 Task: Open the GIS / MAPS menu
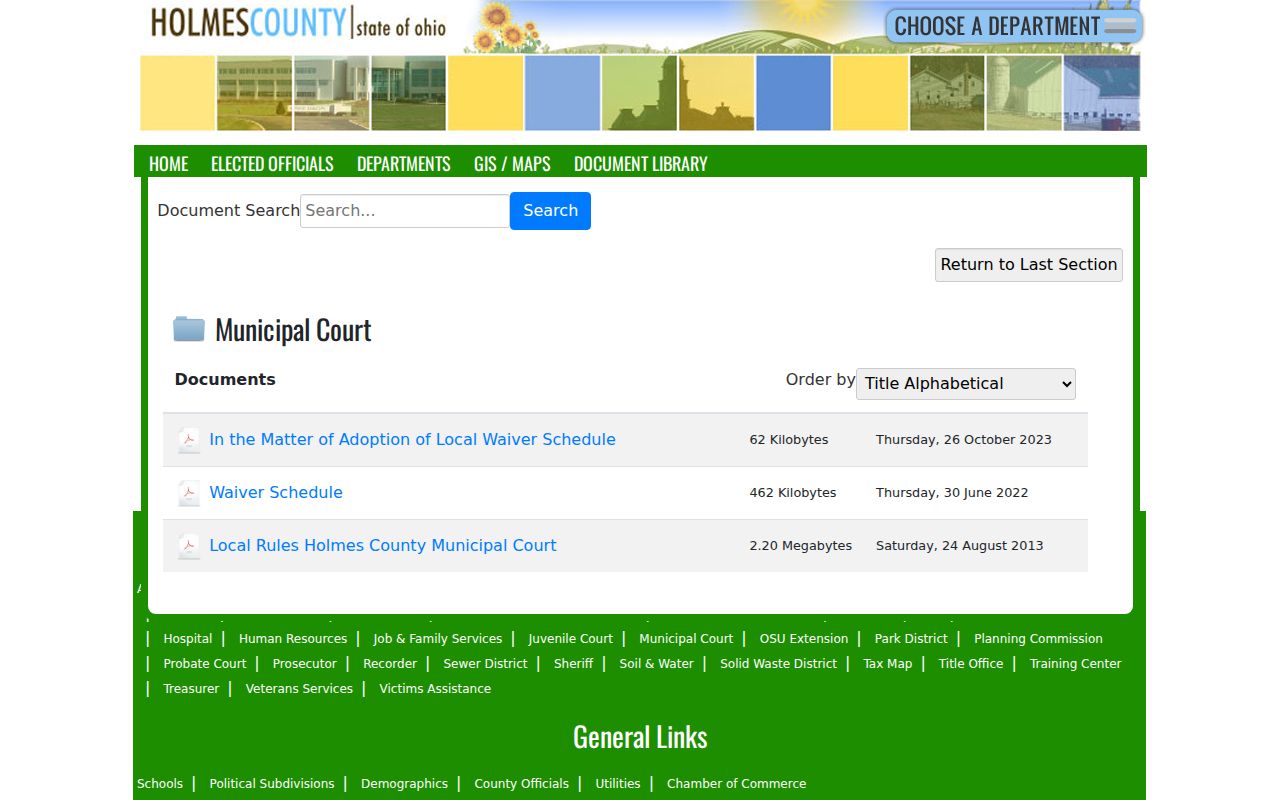[x=512, y=164]
